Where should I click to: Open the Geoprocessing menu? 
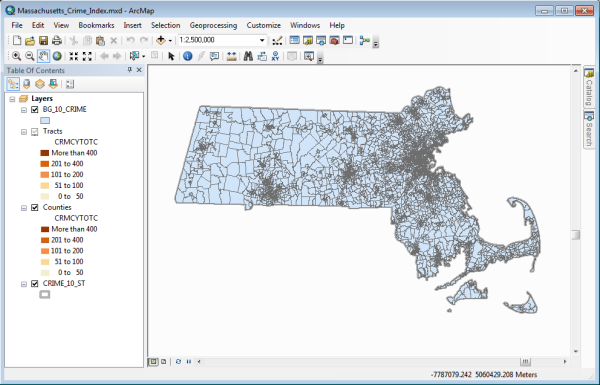[214, 25]
